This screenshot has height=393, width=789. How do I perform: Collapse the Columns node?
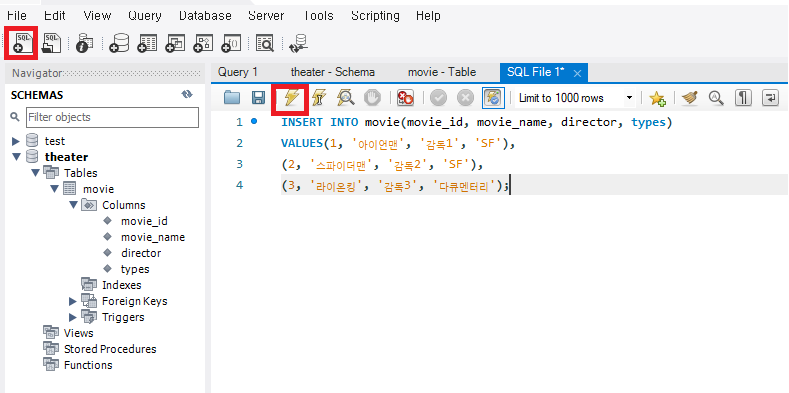point(73,205)
